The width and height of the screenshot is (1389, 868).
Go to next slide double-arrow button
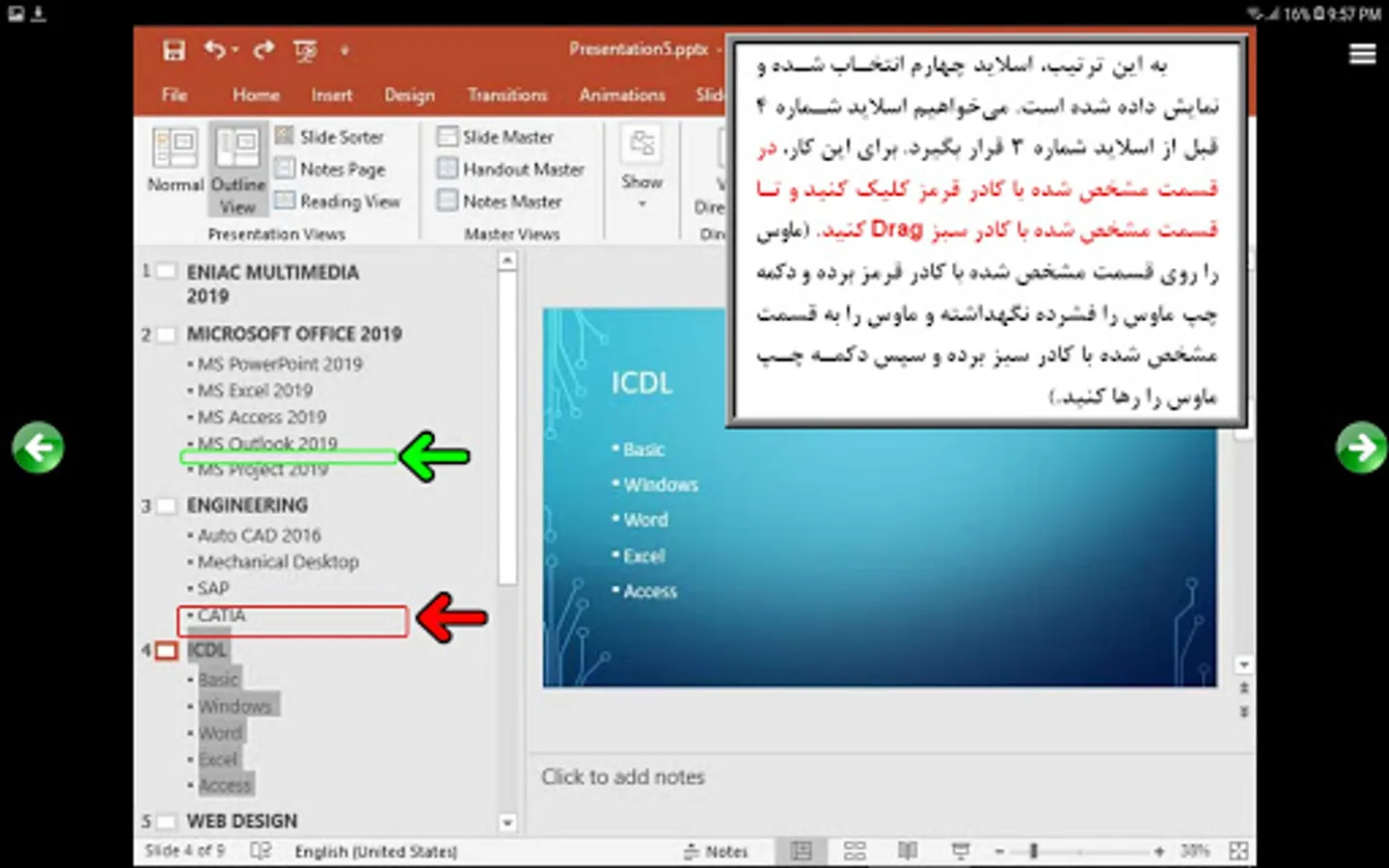[x=1244, y=711]
